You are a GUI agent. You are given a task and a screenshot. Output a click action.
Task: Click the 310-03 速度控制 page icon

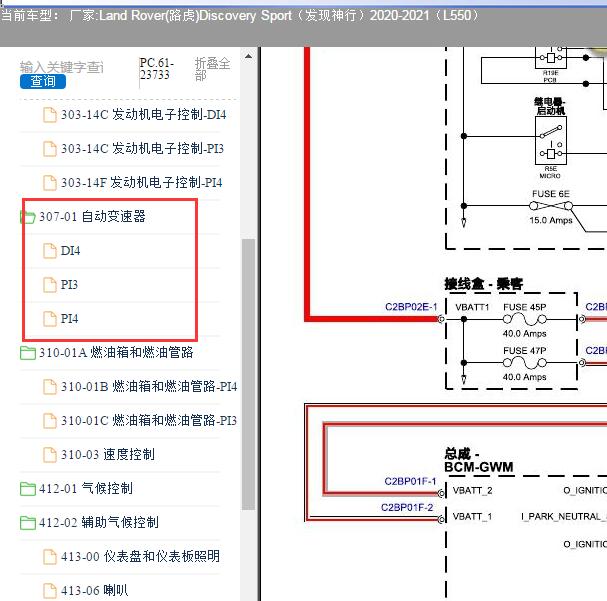50,455
